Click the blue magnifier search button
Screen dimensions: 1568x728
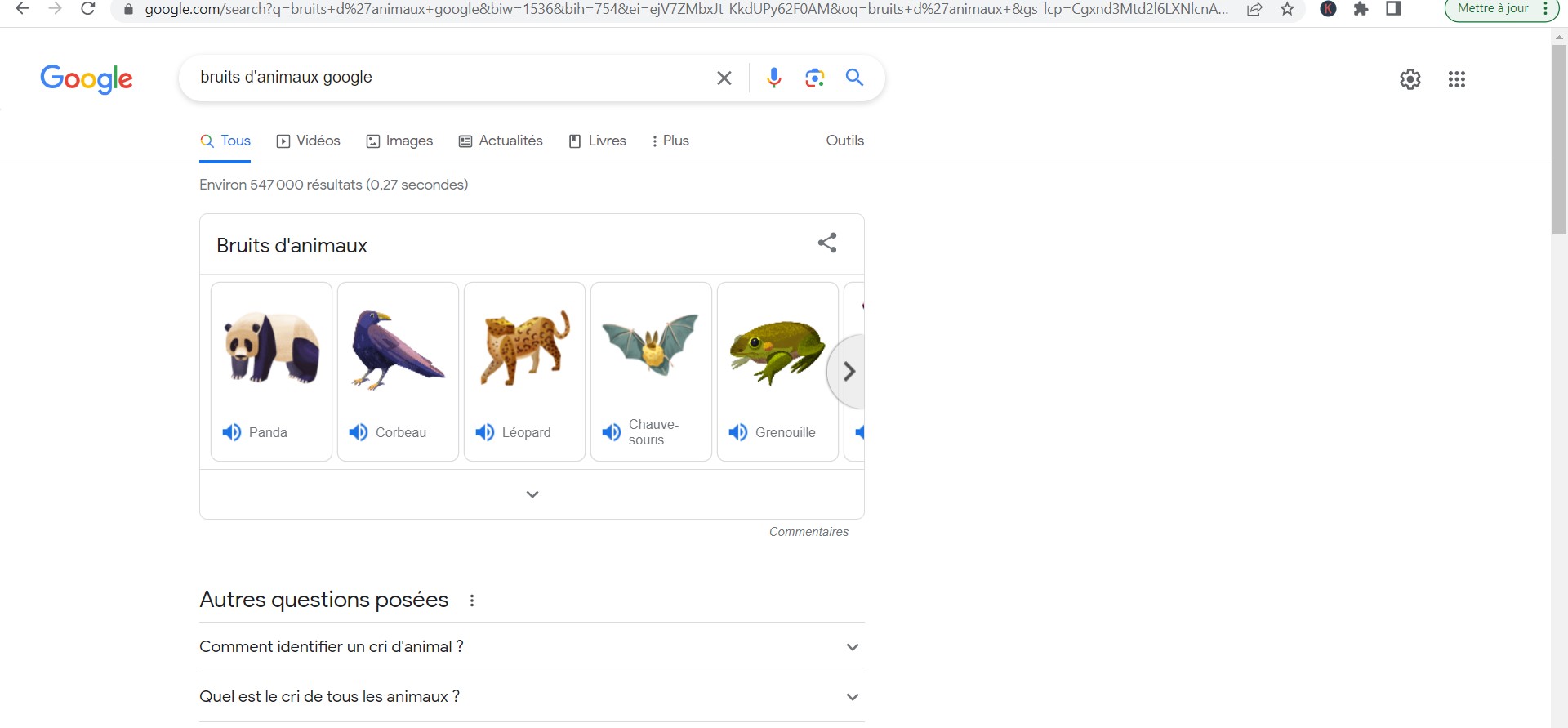tap(854, 78)
